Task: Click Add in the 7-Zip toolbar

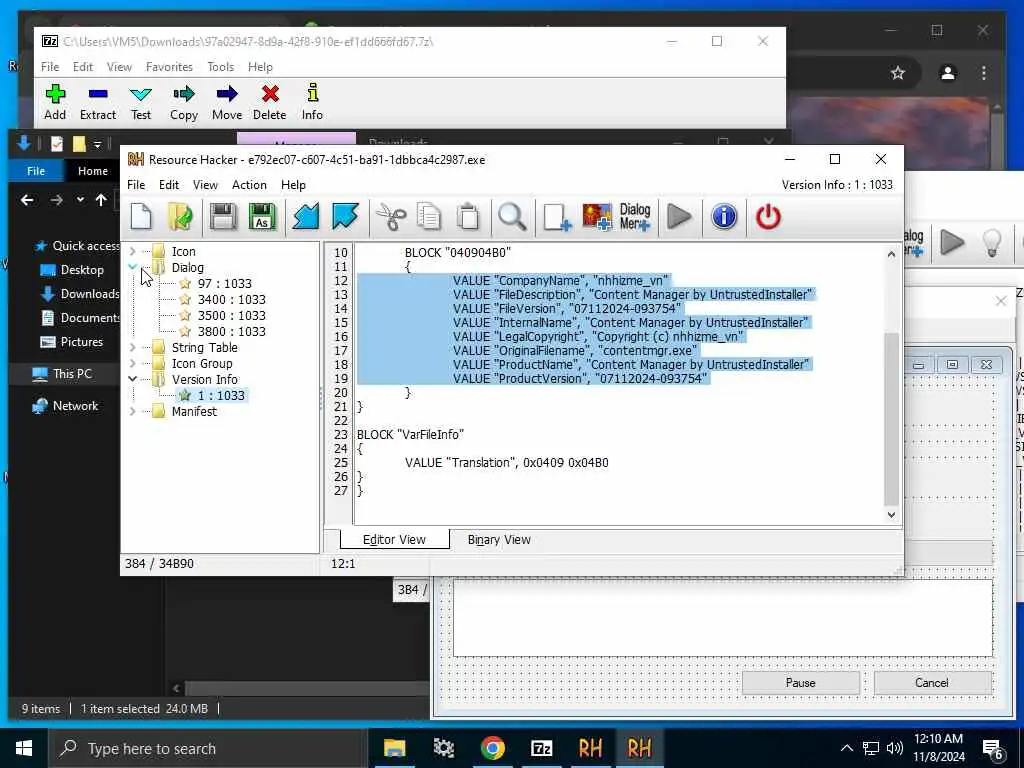Action: pos(55,103)
